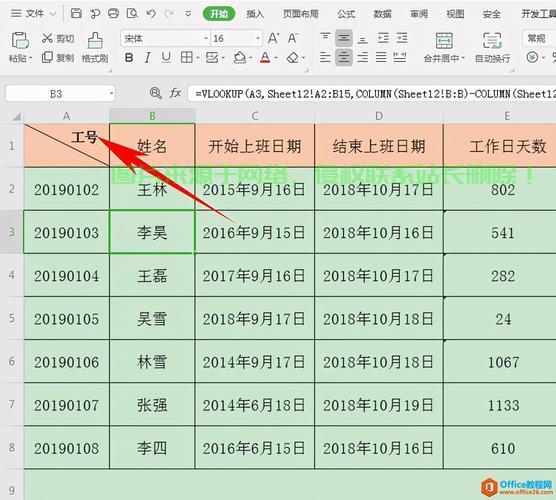
Task: Switch to the 视图 tab
Action: (455, 14)
